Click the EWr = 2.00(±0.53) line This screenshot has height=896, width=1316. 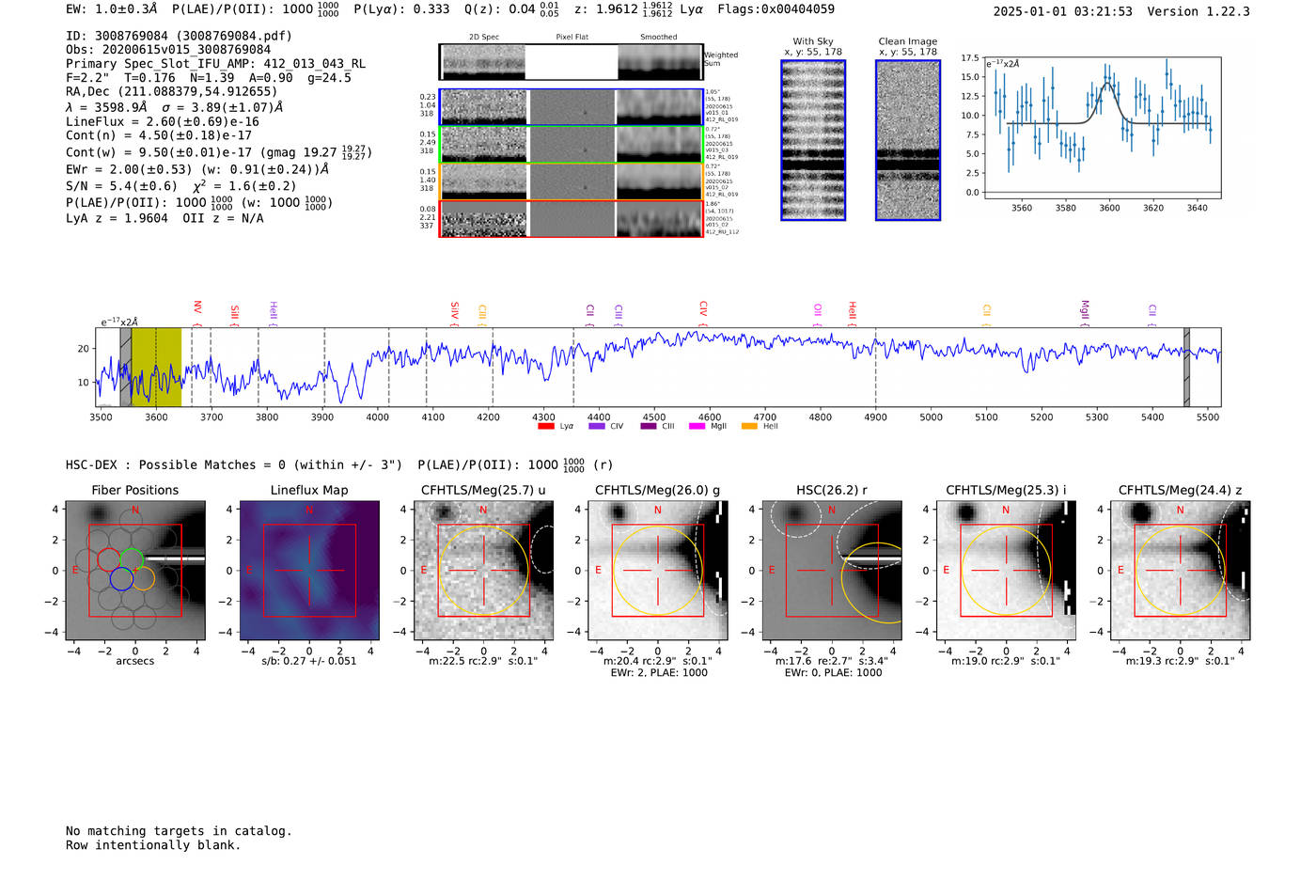[197, 169]
